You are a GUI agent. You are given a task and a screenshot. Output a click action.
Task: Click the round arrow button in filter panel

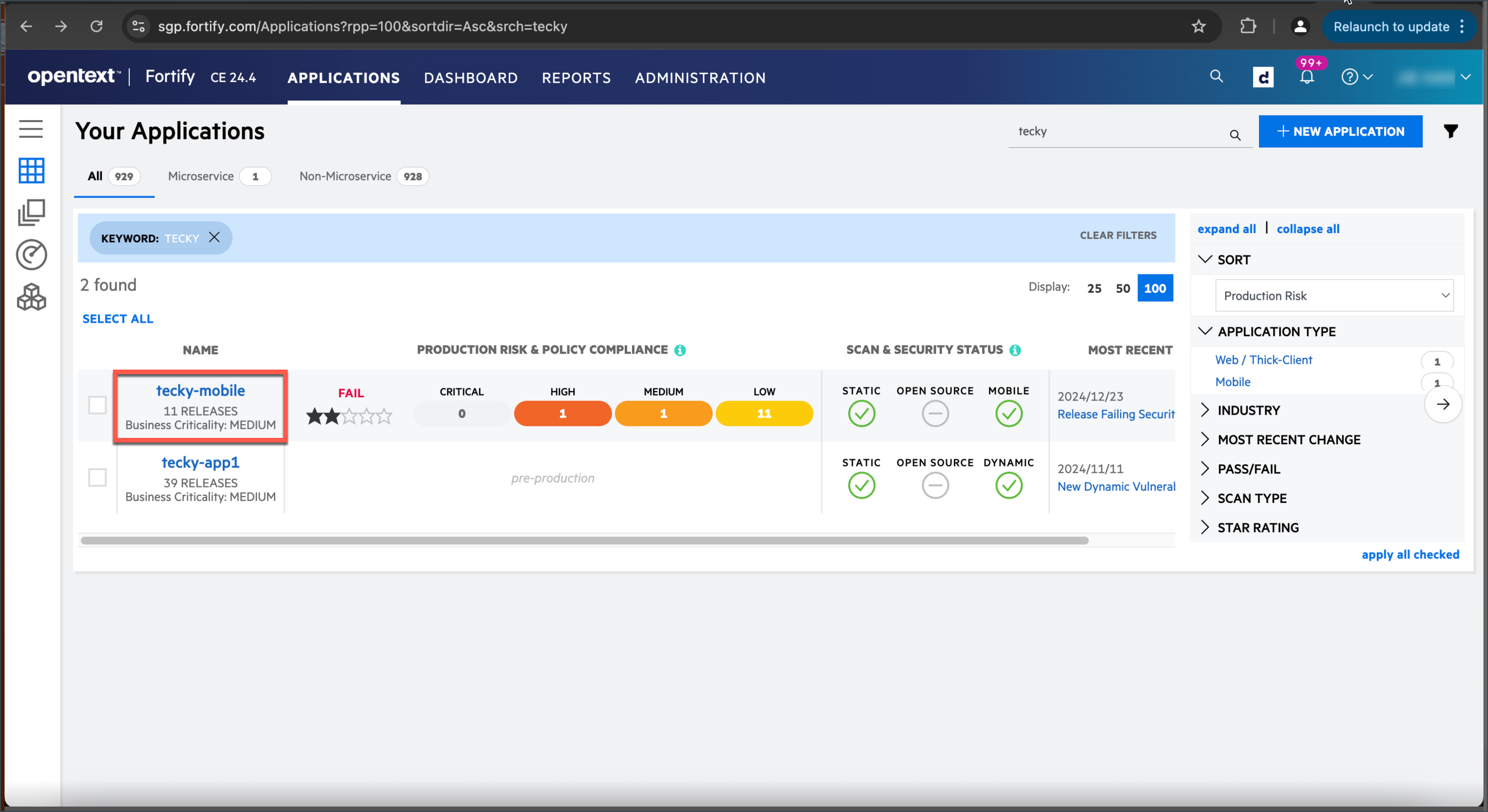(1443, 404)
